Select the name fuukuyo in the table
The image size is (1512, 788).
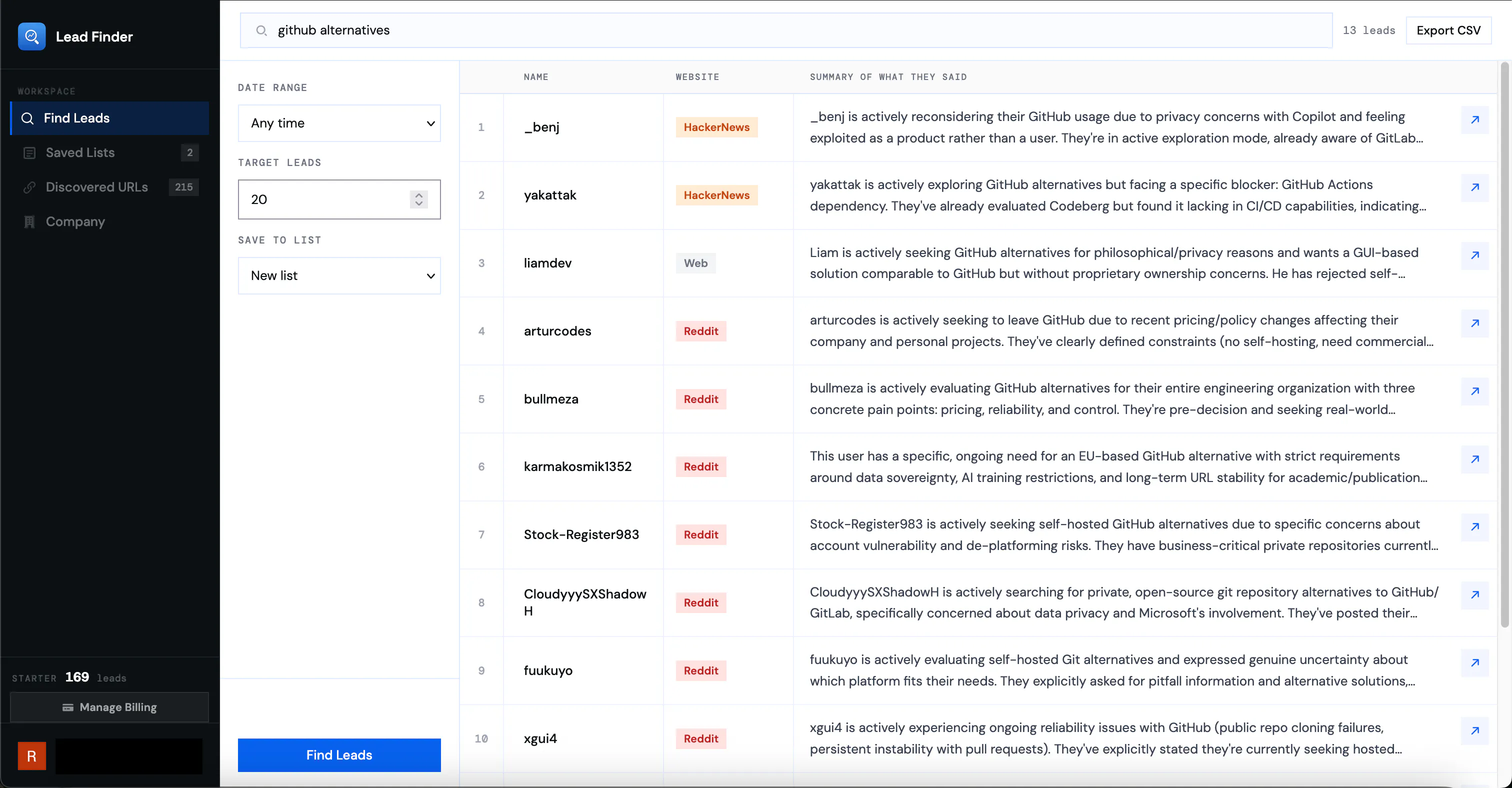click(x=547, y=671)
